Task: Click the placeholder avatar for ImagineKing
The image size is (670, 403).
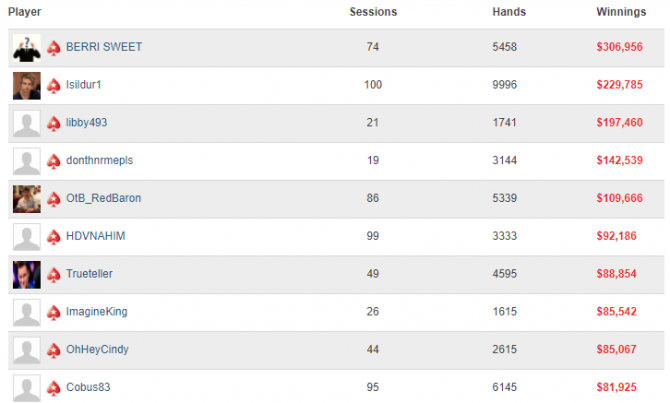Action: point(27,313)
